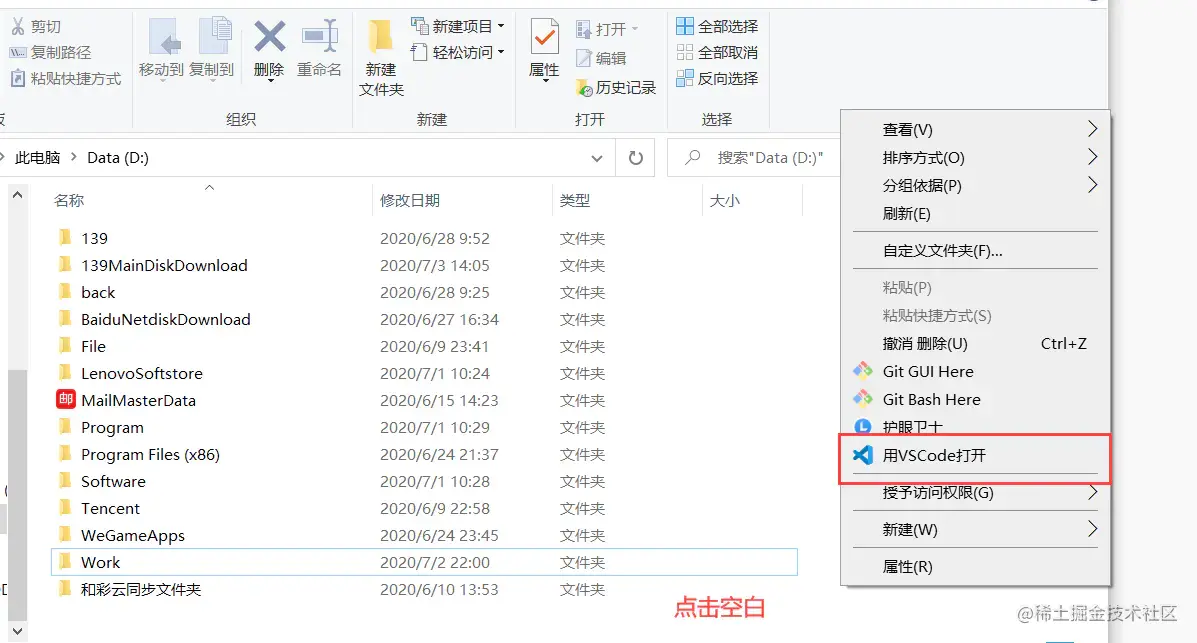Click the 重命名 rename icon
The image size is (1197, 643).
(320, 36)
